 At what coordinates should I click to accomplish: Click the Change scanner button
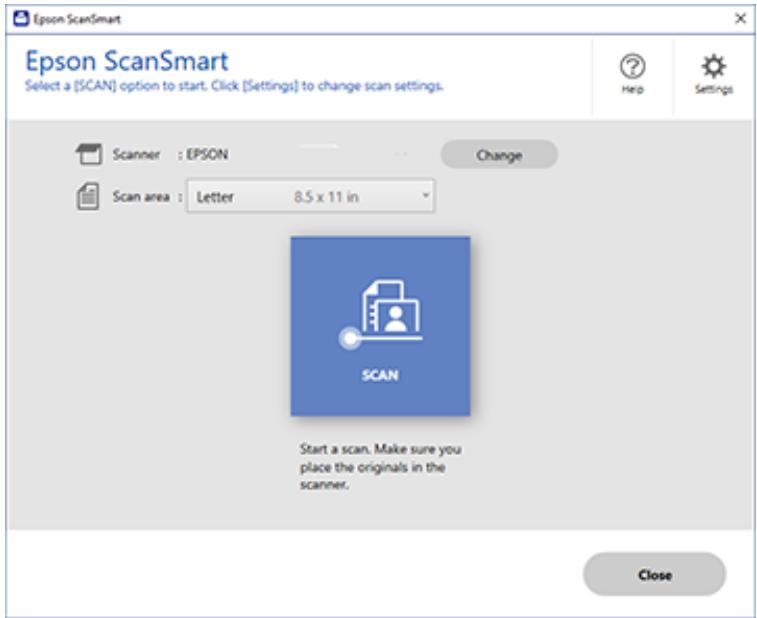(x=499, y=154)
